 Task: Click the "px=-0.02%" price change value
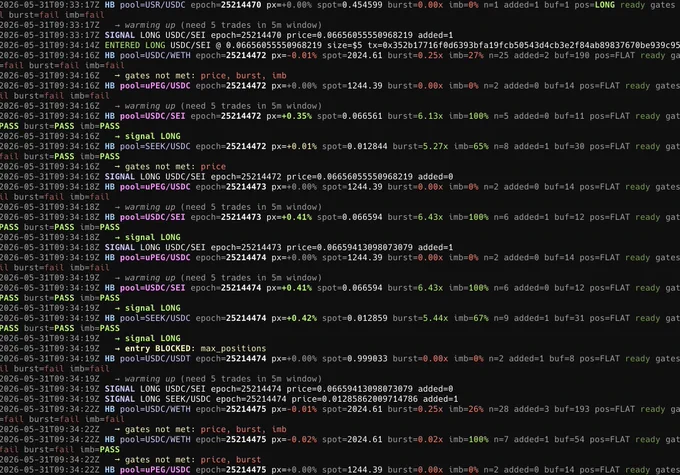point(294,439)
